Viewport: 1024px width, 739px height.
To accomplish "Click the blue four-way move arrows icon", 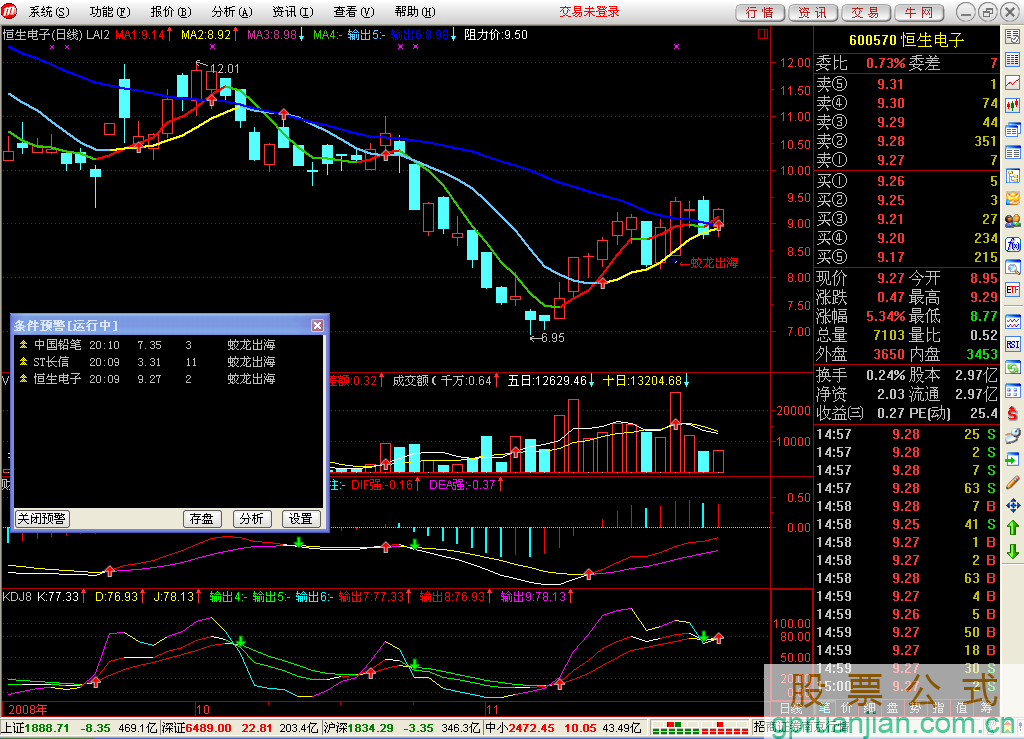I will 1013,504.
